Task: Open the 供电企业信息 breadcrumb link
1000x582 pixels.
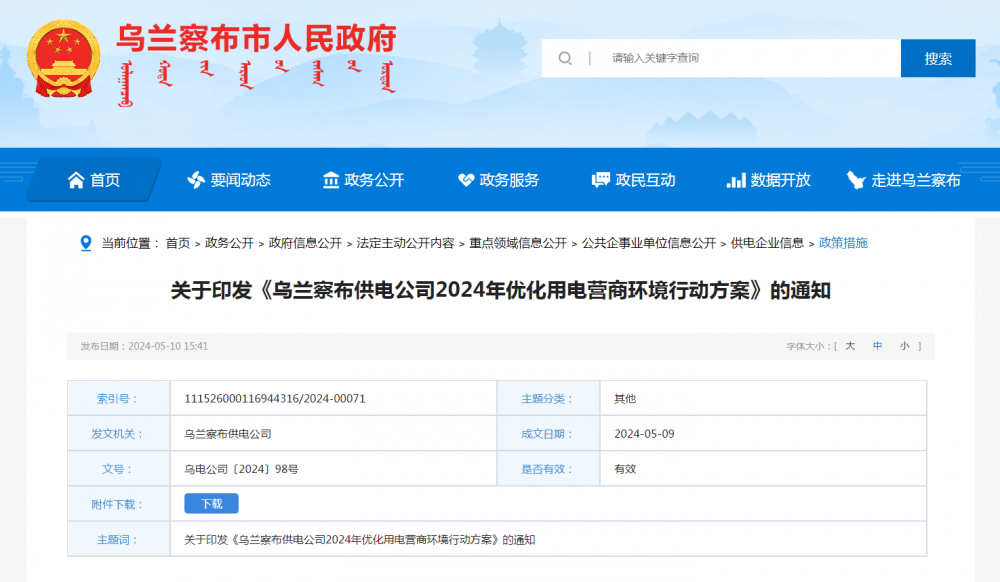Action: 767,242
